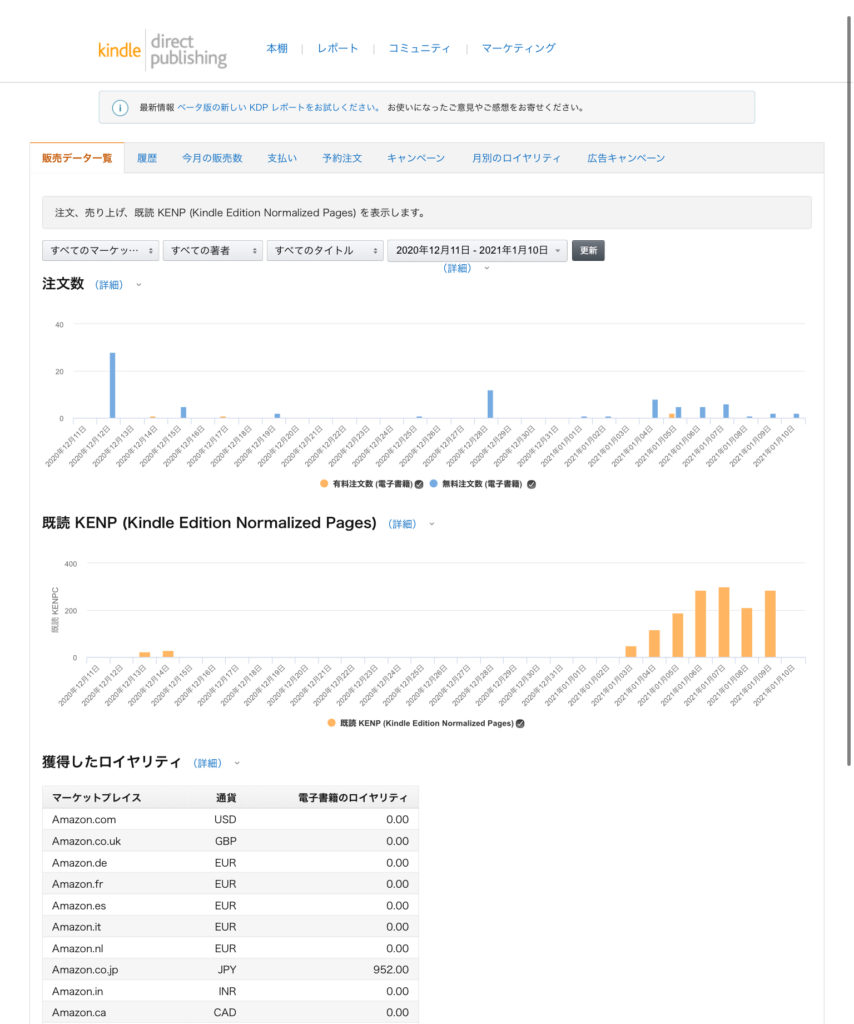
Task: Click 詳細 link beside 注文数
Action: point(109,285)
